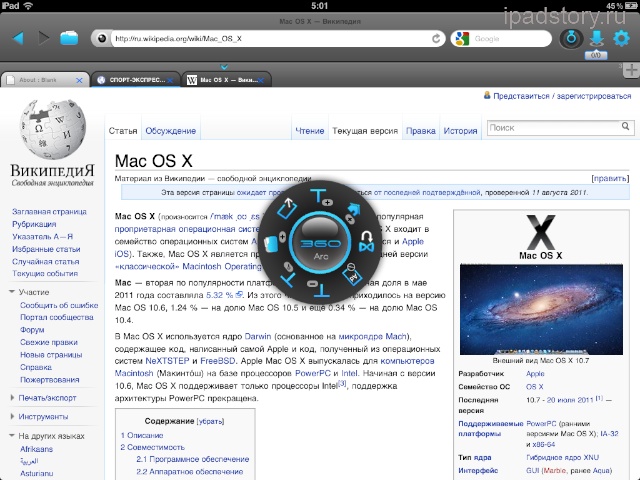Close the Mac OS X Wikipedia tab
640x480 pixels.
[261, 80]
